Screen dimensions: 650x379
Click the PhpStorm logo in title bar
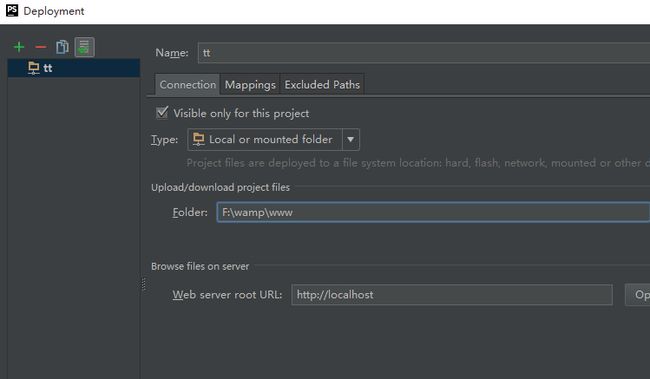click(x=12, y=10)
